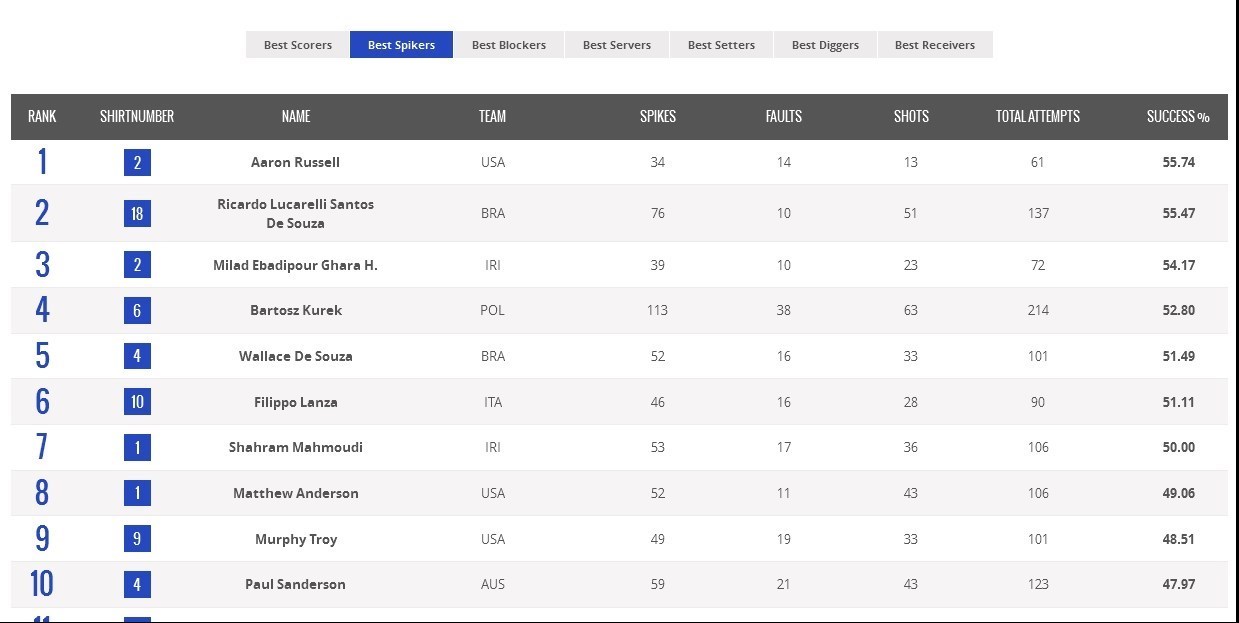Click shirt number badge 6 for Kurek
This screenshot has height=623, width=1239.
(137, 310)
